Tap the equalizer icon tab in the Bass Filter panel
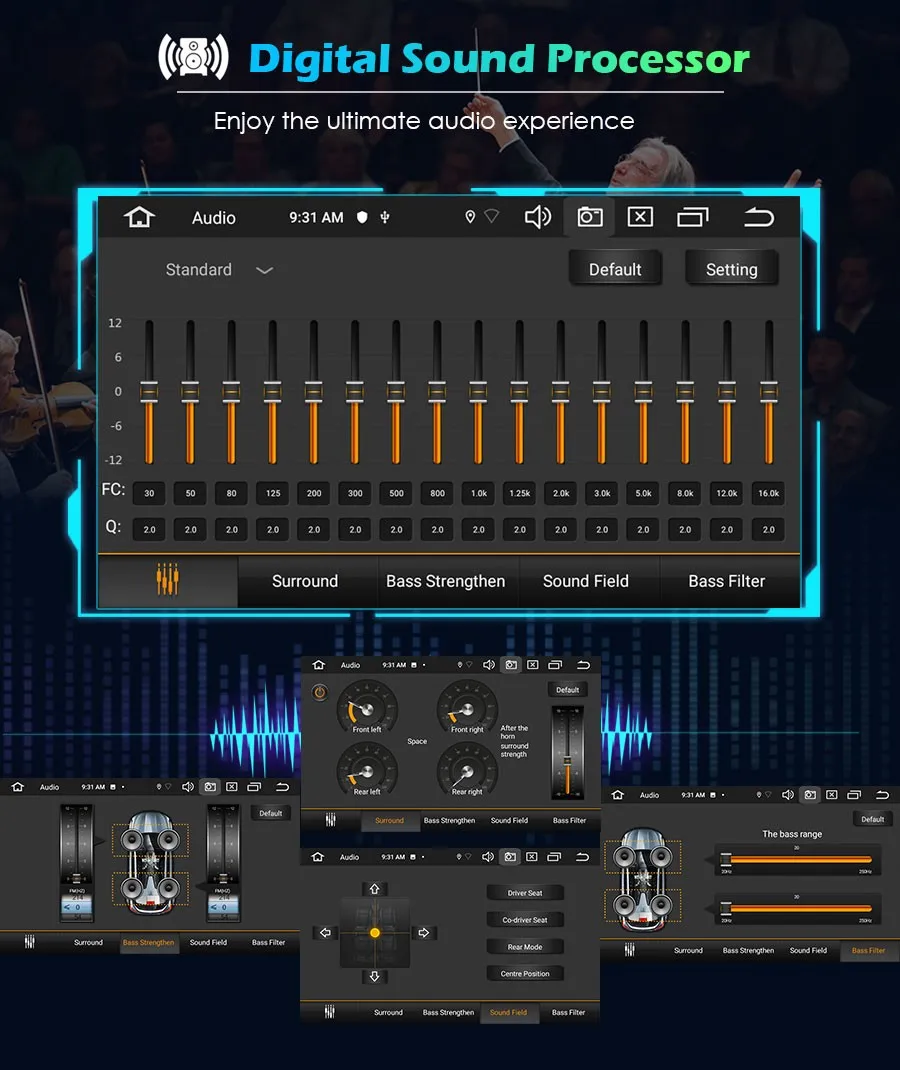This screenshot has width=900, height=1070. pyautogui.click(x=630, y=949)
